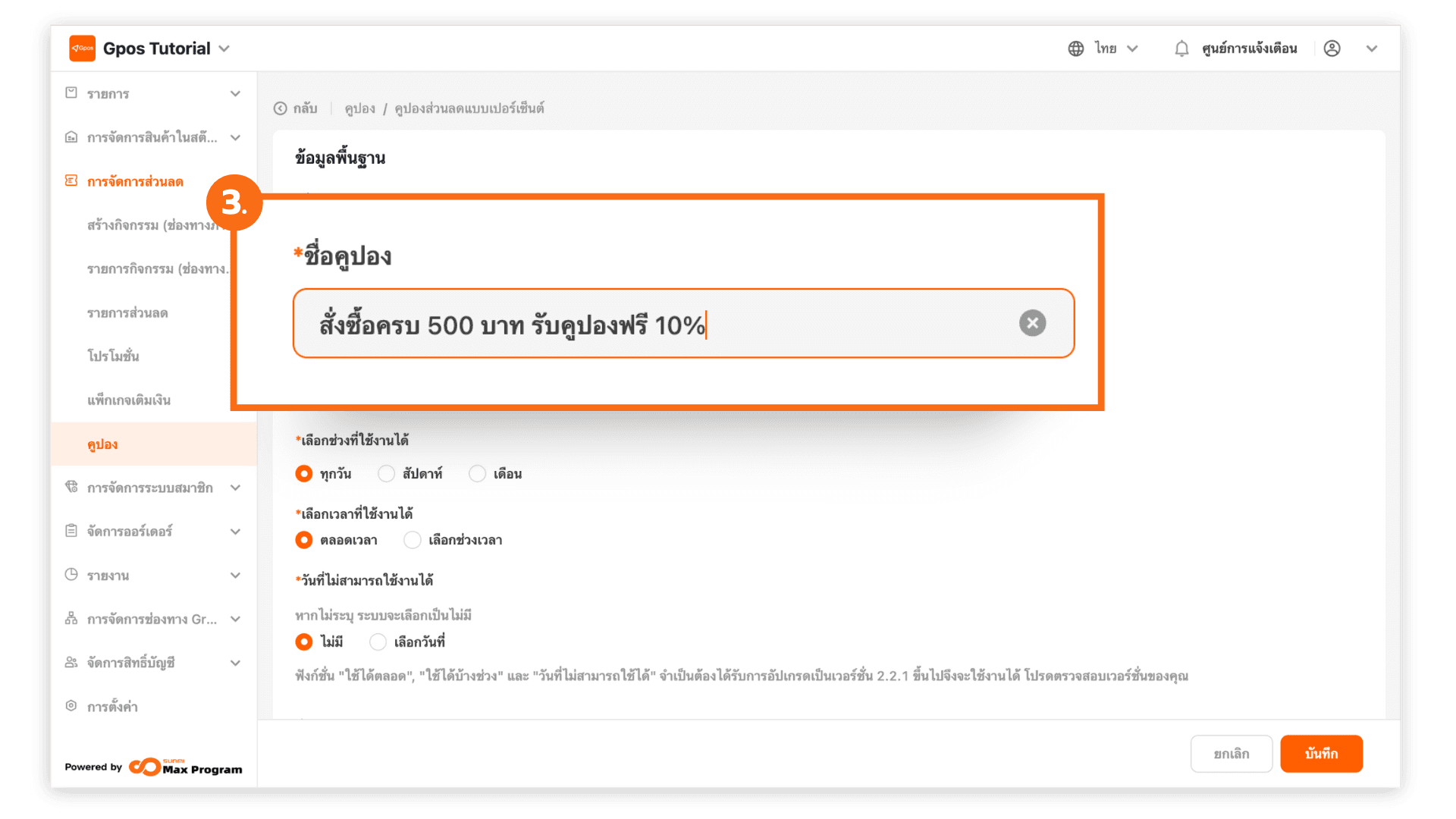Select the เลือกวันที่ radio option
This screenshot has width=1456, height=819.
tap(378, 642)
